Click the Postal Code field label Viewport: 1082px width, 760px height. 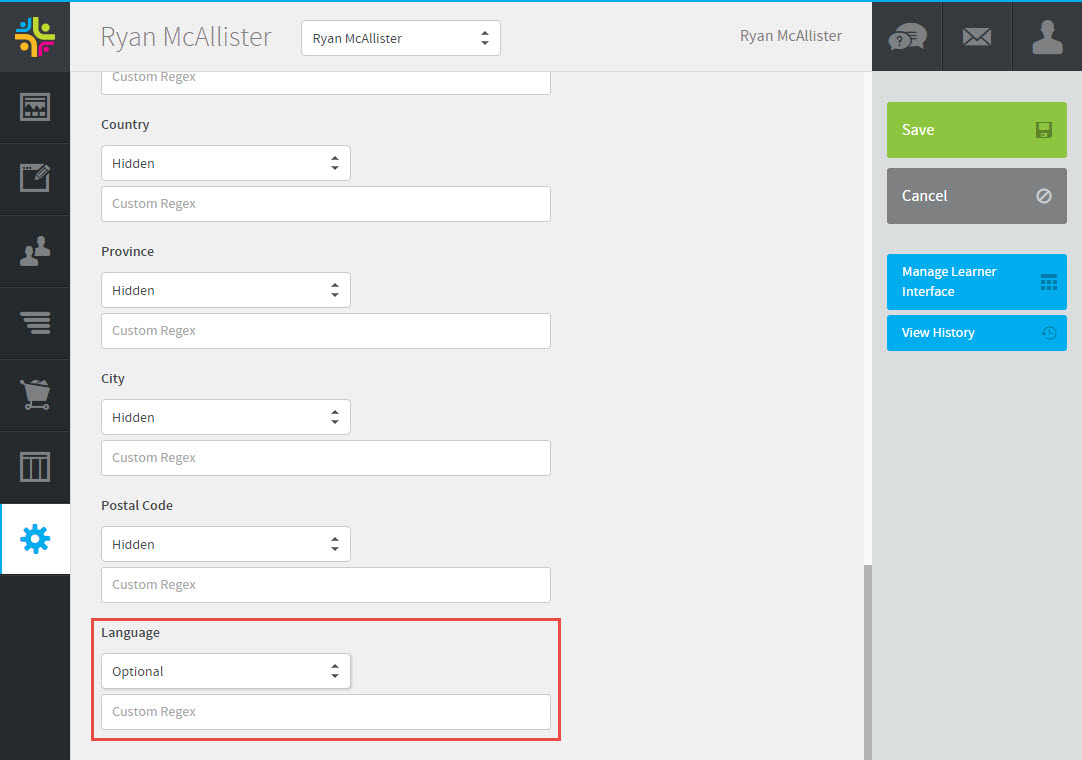(x=137, y=505)
